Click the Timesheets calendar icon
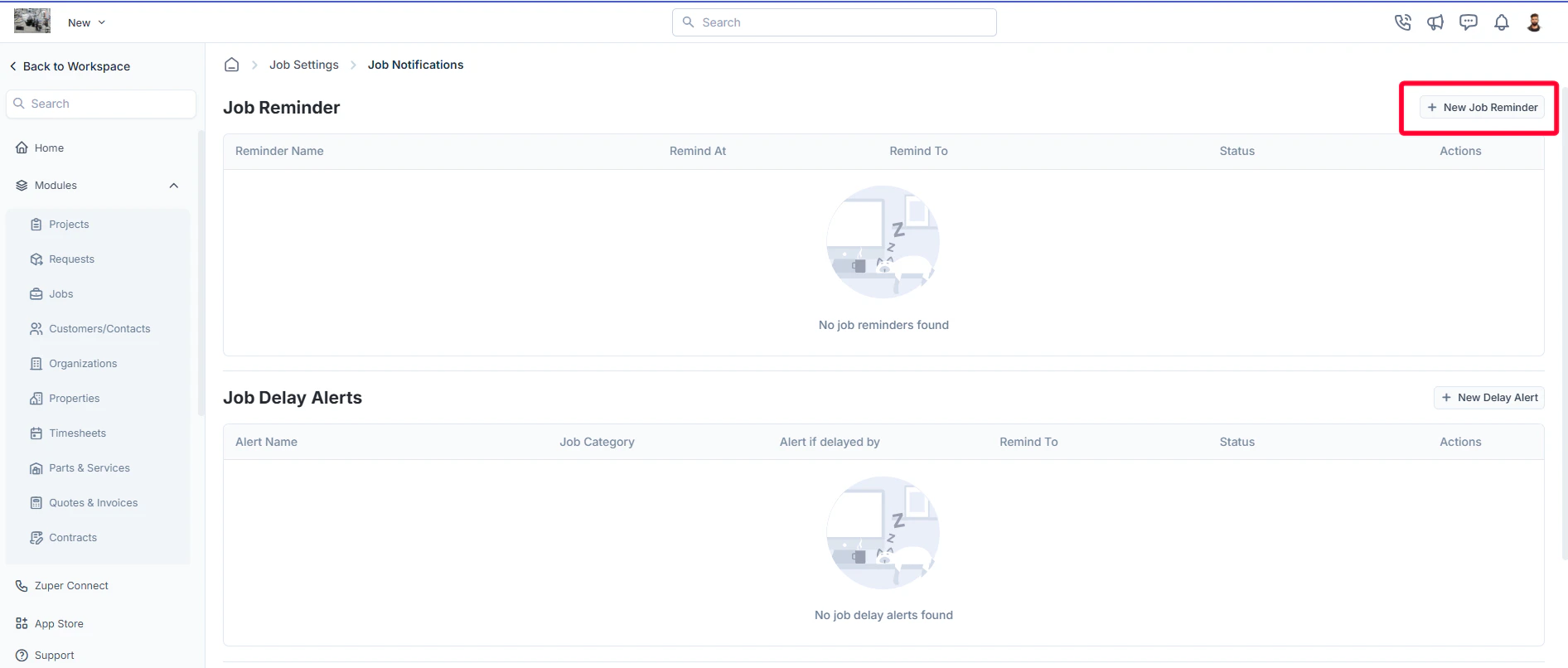 point(36,433)
